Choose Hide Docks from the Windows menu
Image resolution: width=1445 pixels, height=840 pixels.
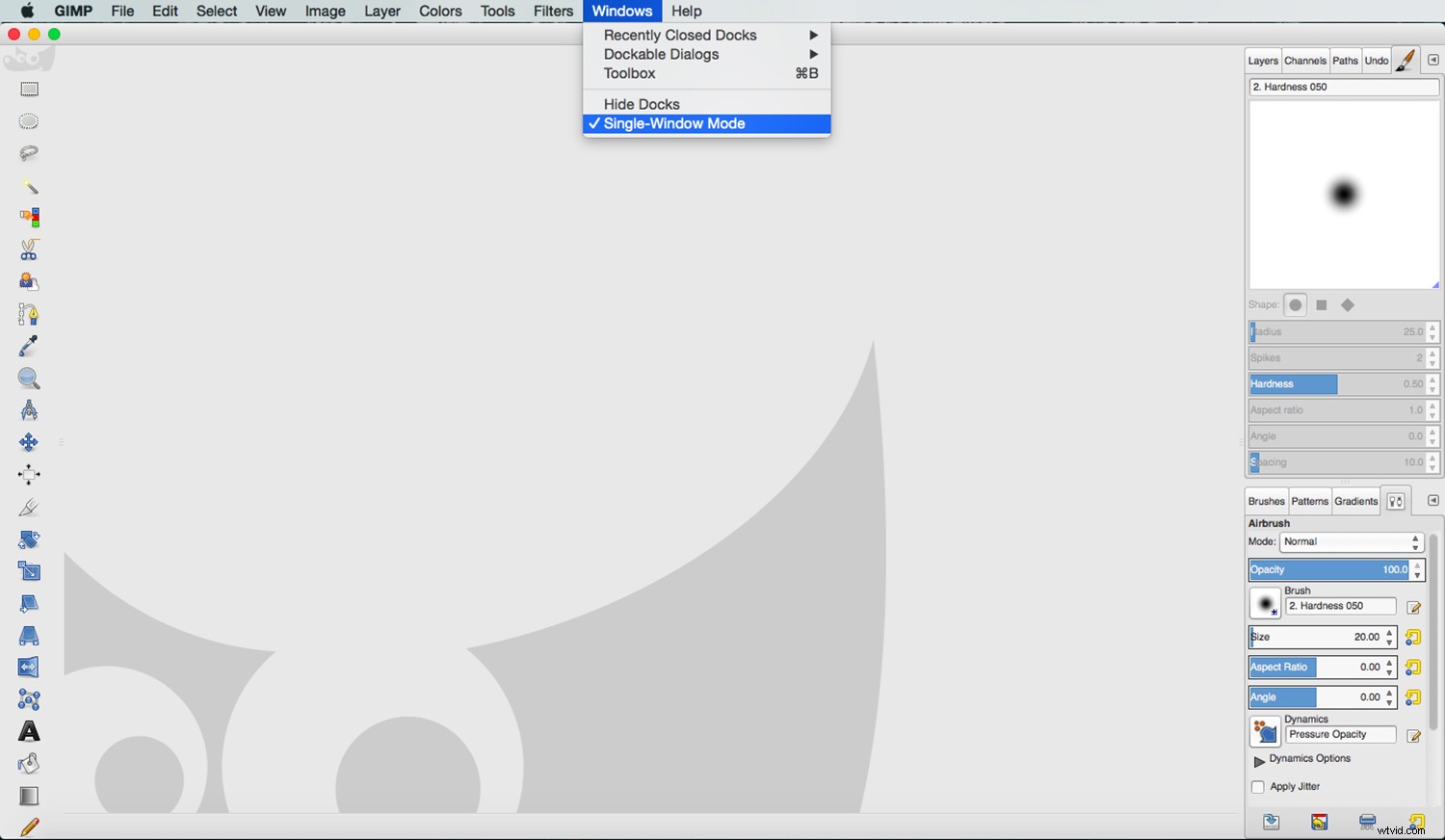(x=641, y=103)
